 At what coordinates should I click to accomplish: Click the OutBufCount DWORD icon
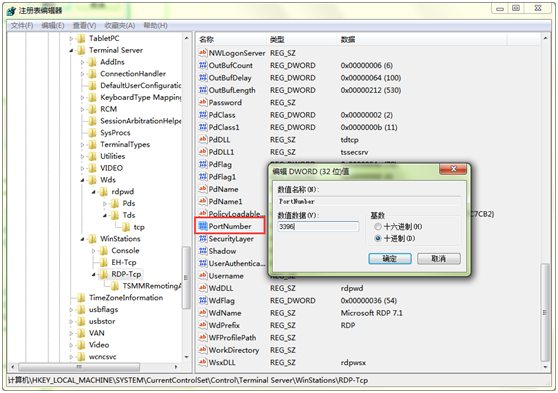tap(203, 65)
